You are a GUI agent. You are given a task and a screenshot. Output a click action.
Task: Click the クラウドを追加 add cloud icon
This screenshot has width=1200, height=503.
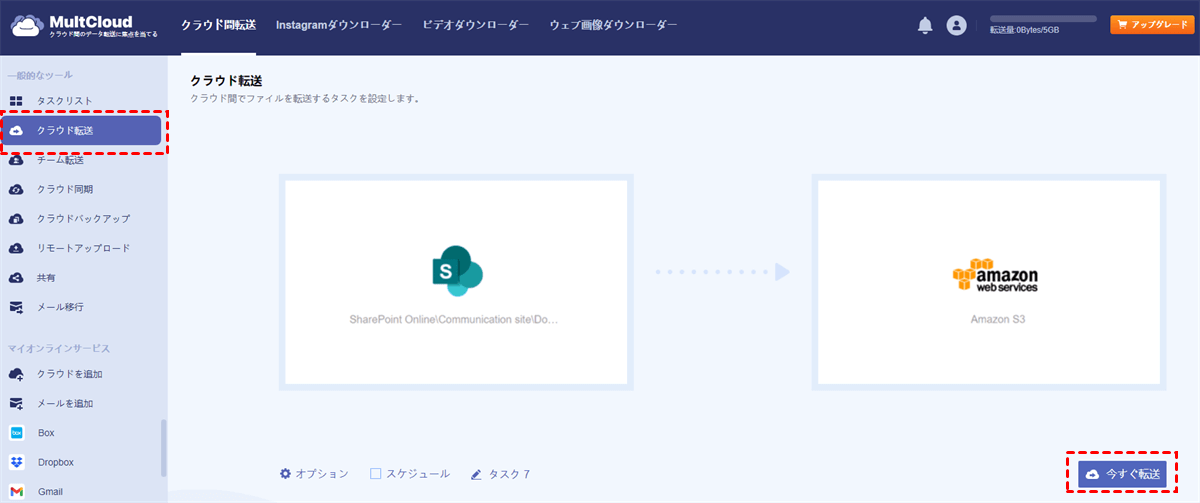click(x=16, y=374)
